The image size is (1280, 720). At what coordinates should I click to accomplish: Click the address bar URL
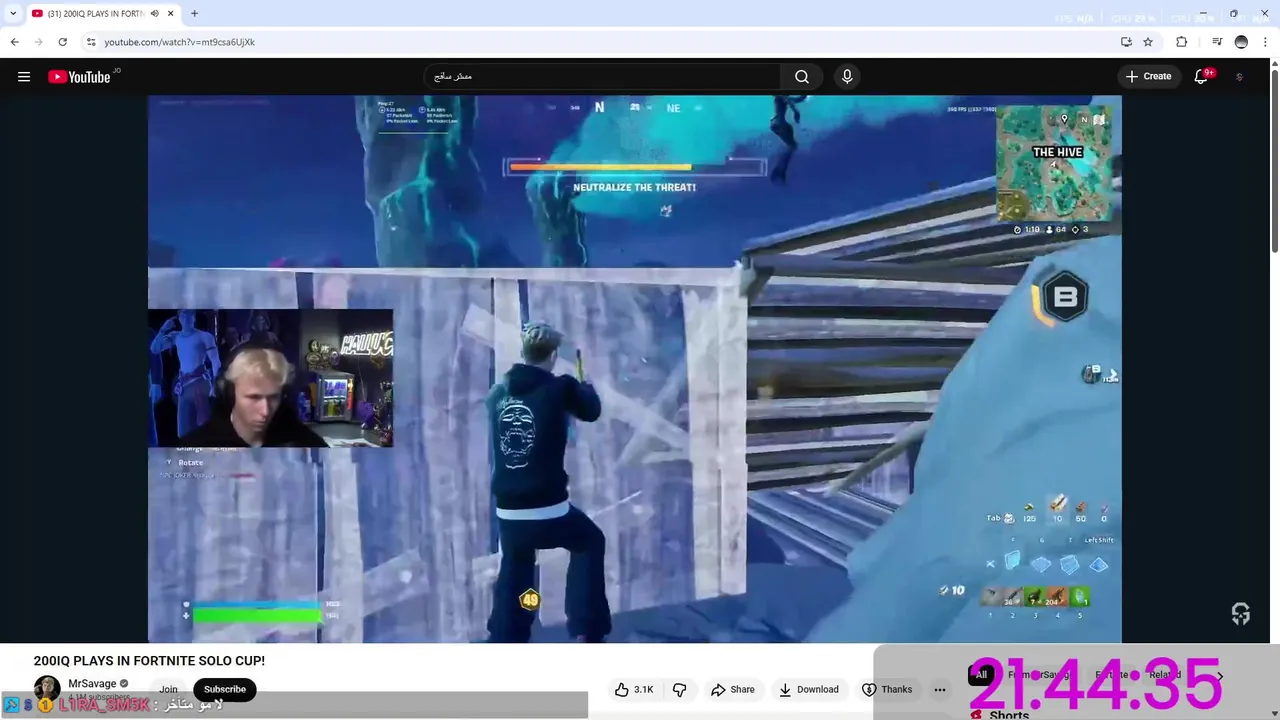coord(180,42)
